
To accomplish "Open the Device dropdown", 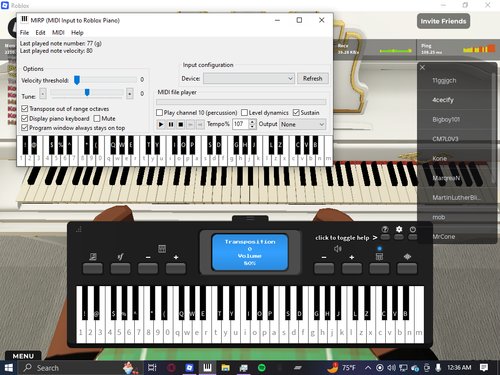I will tap(249, 79).
